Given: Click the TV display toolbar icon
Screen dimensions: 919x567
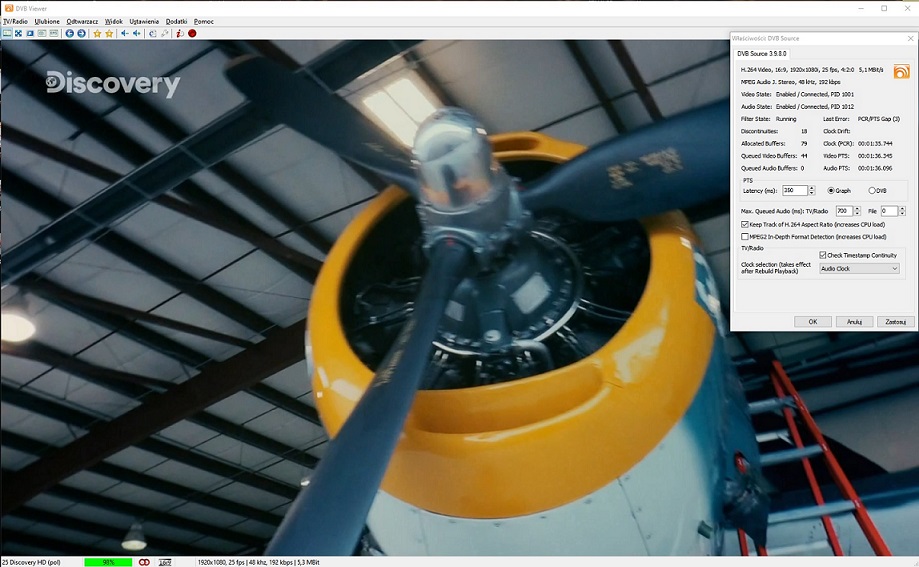Looking at the screenshot, I should (7, 33).
